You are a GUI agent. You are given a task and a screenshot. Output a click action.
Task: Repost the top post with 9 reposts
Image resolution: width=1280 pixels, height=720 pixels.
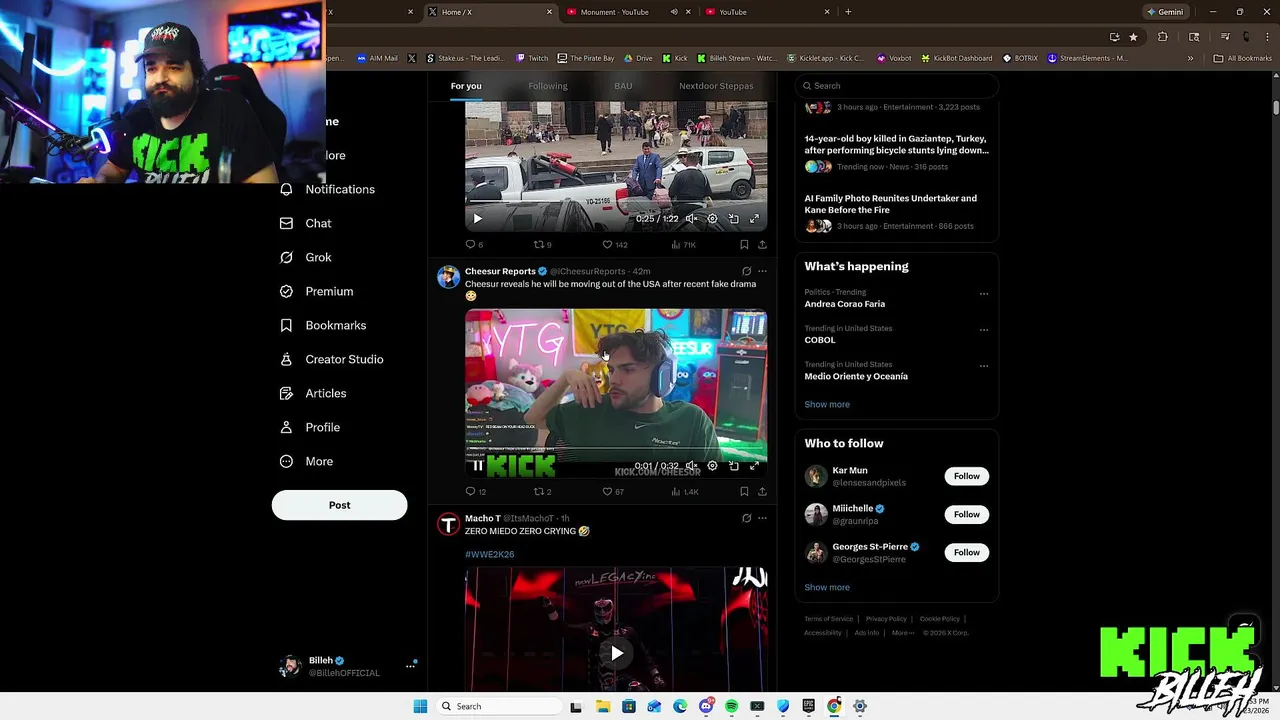pos(542,244)
